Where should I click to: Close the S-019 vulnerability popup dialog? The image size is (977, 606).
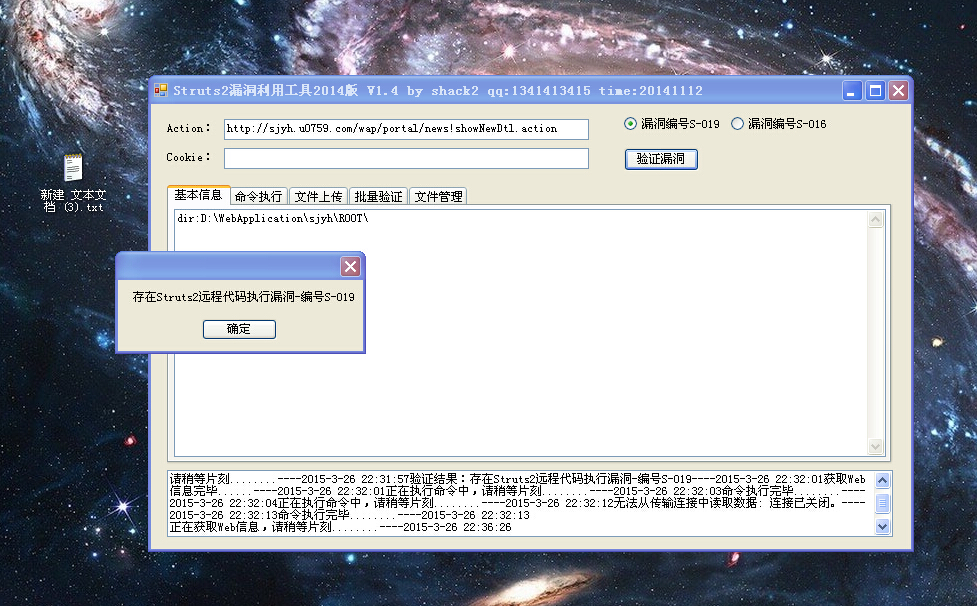click(x=350, y=267)
